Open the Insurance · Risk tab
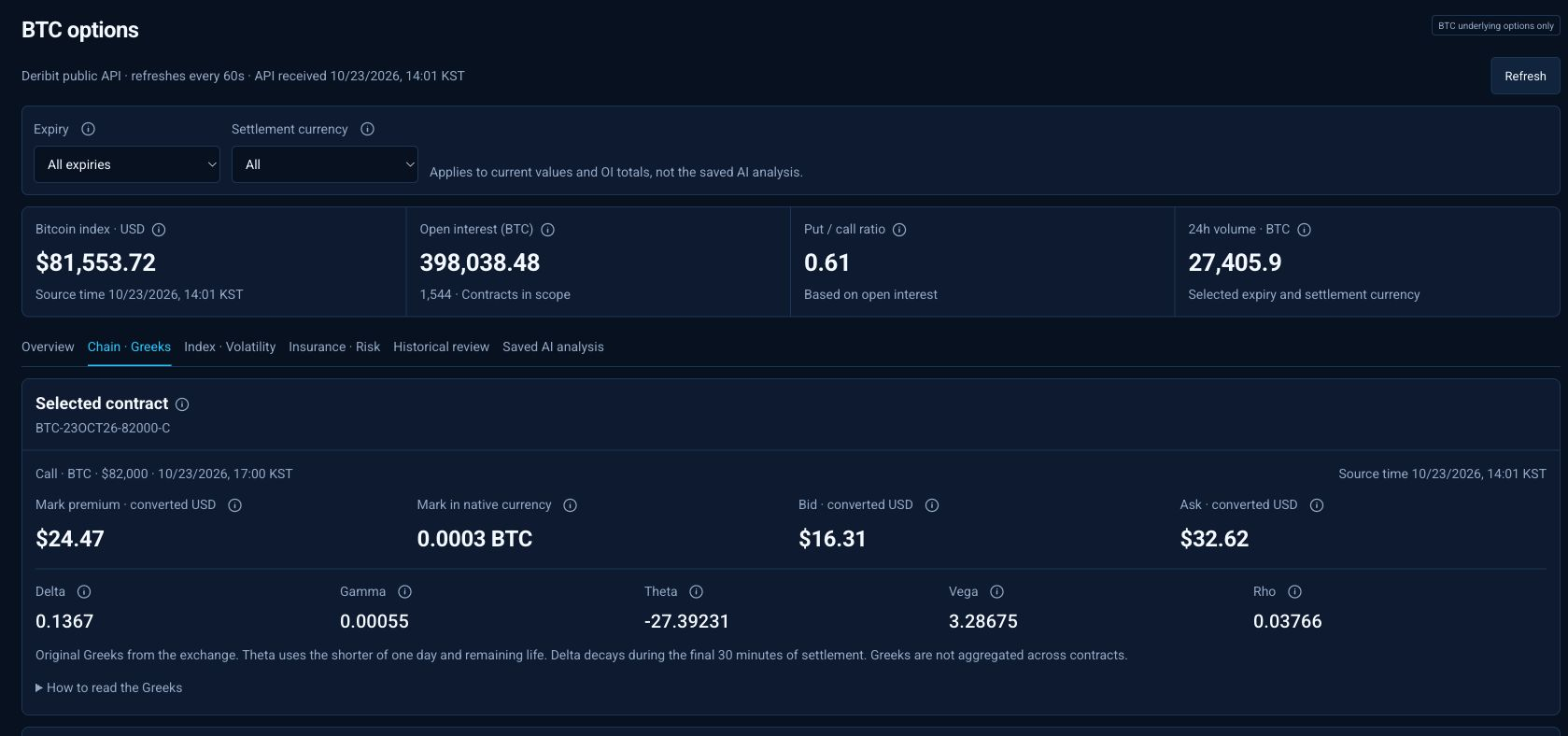Image resolution: width=1568 pixels, height=736 pixels. 334,347
